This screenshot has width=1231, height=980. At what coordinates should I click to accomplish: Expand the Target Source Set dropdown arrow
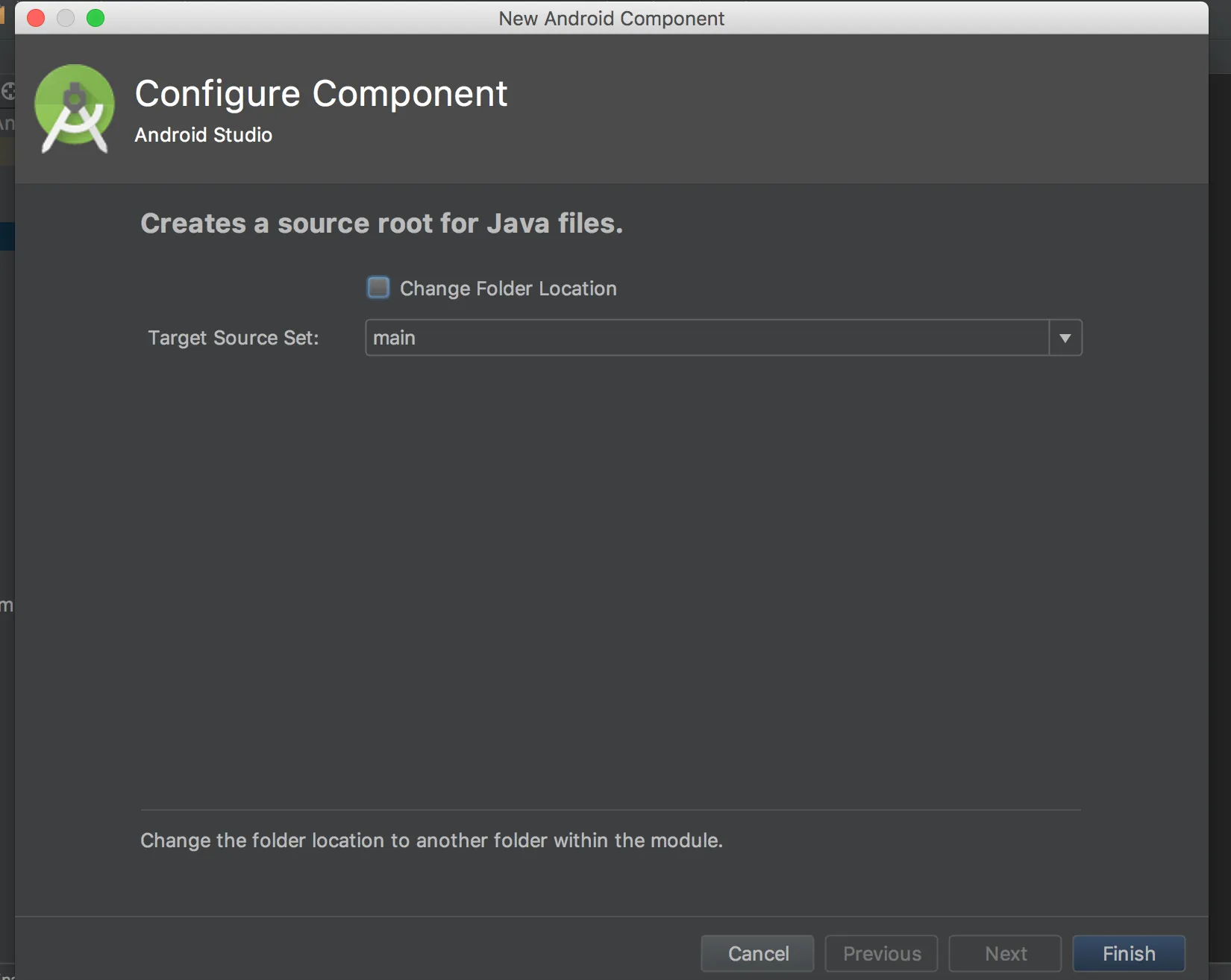[1065, 338]
